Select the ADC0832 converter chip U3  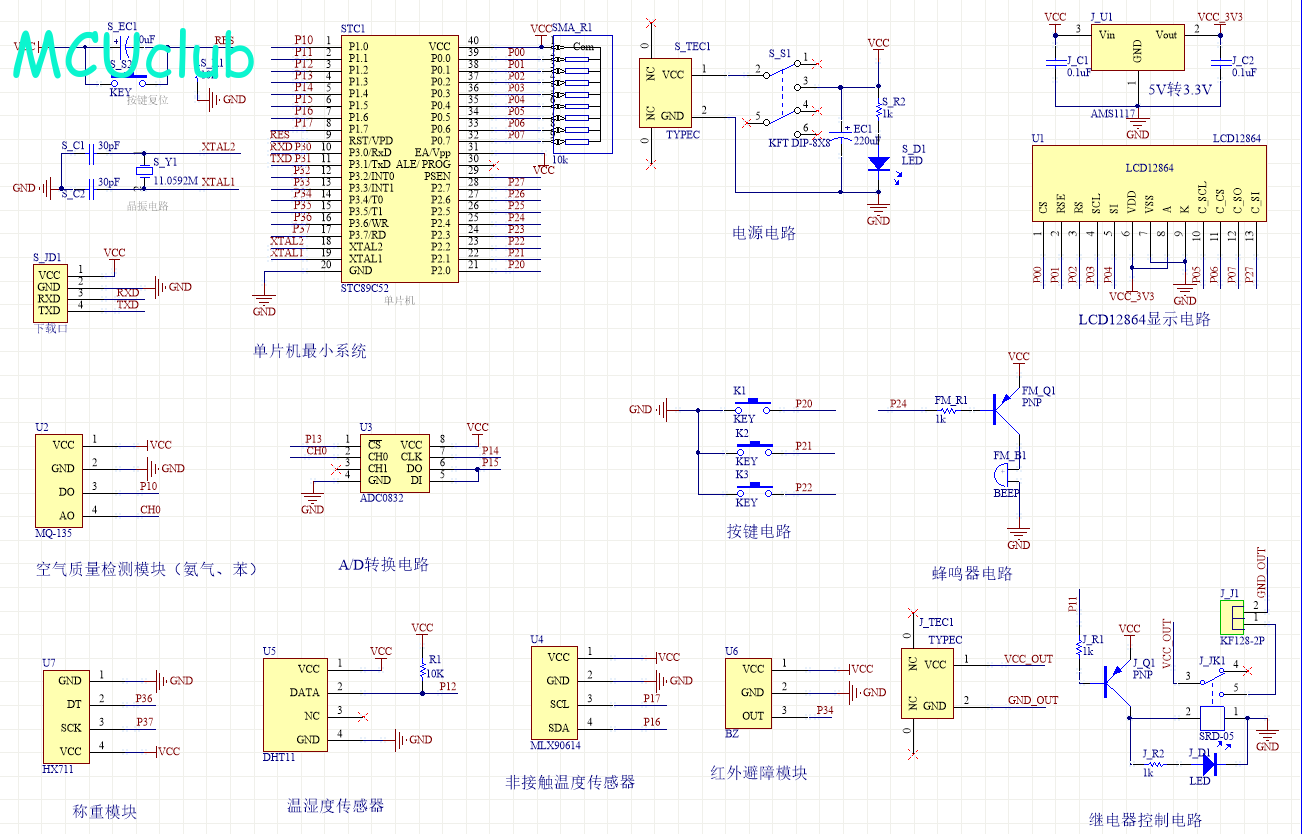[395, 462]
